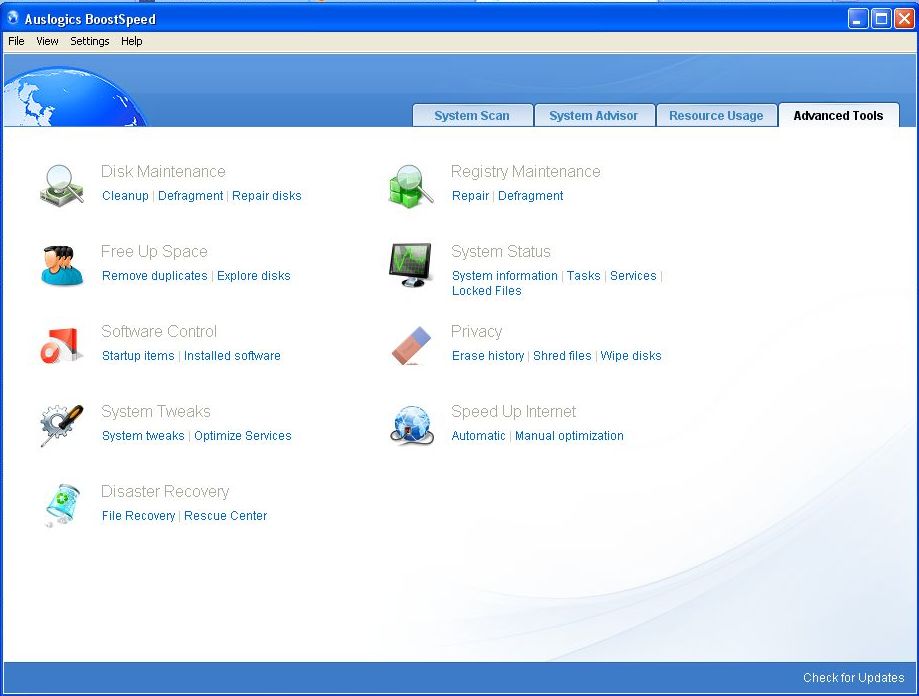Click the Disaster Recovery recycle bin icon

(x=62, y=505)
